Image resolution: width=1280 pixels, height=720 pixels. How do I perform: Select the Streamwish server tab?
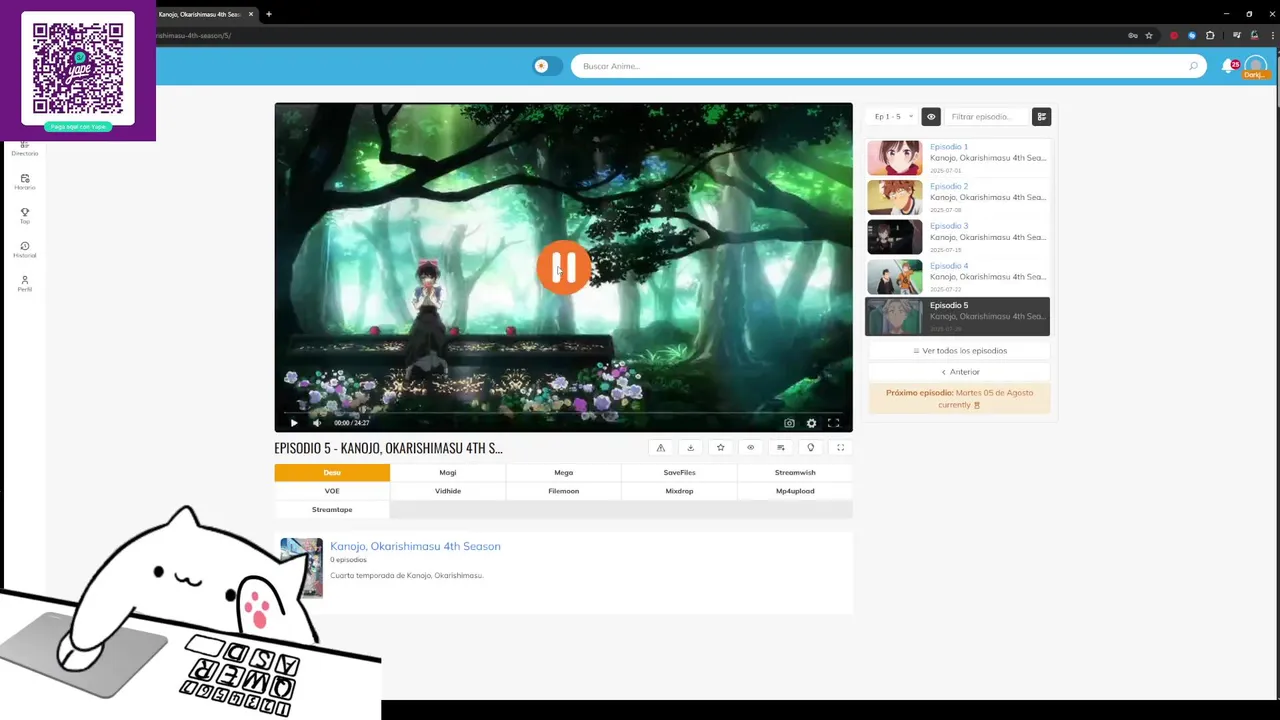click(795, 473)
